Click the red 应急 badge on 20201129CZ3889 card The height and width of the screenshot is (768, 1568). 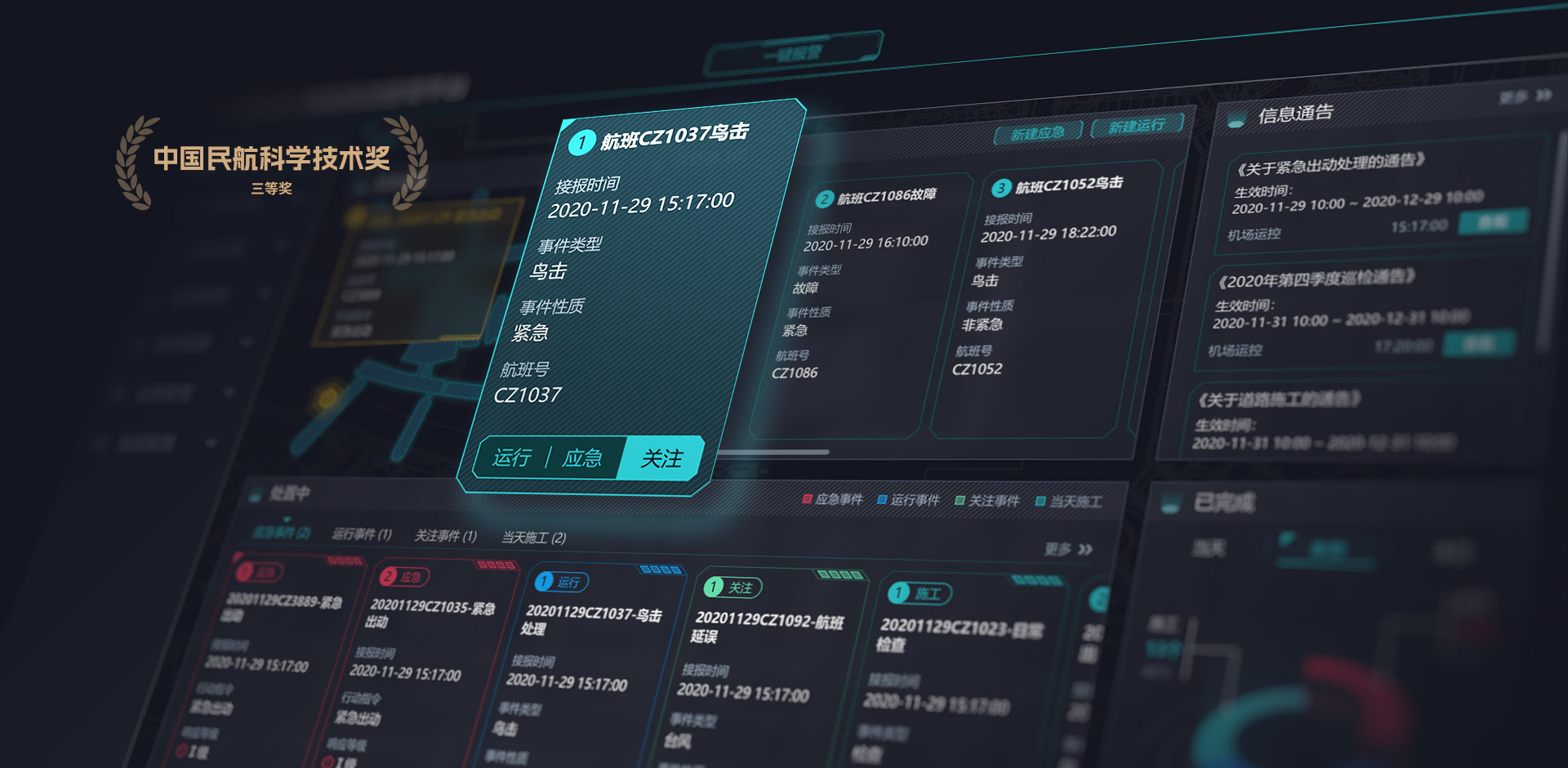(x=259, y=572)
